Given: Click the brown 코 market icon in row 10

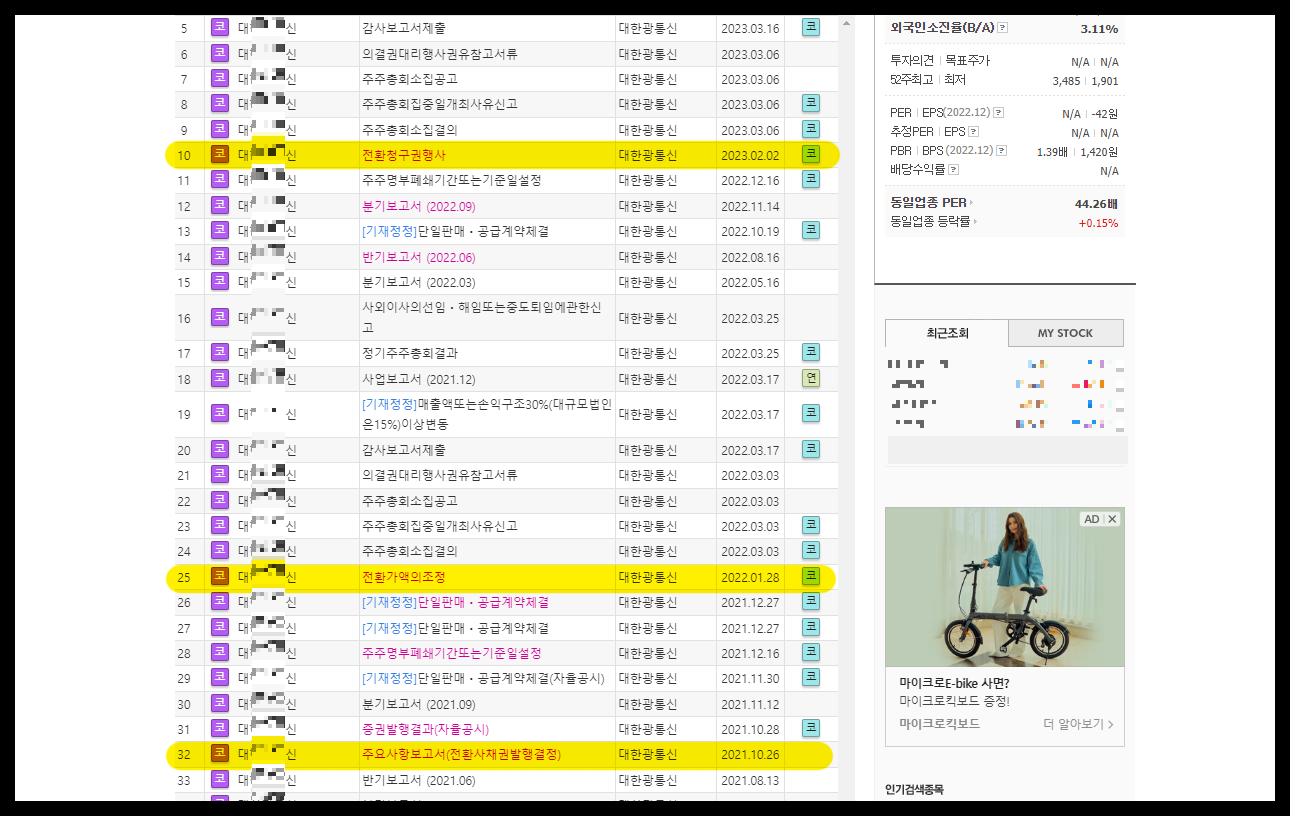Looking at the screenshot, I should pos(220,154).
